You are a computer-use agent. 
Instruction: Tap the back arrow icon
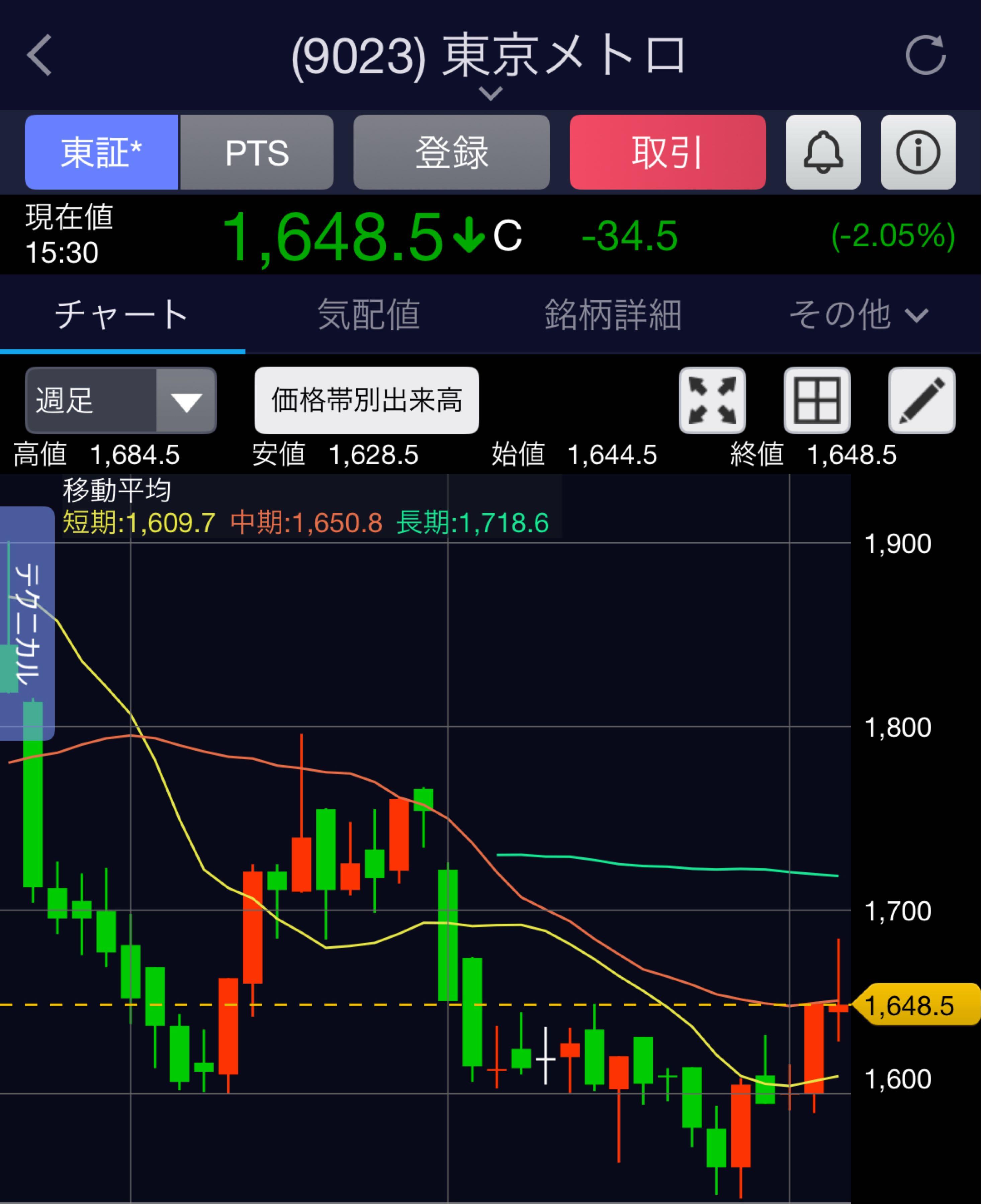39,55
